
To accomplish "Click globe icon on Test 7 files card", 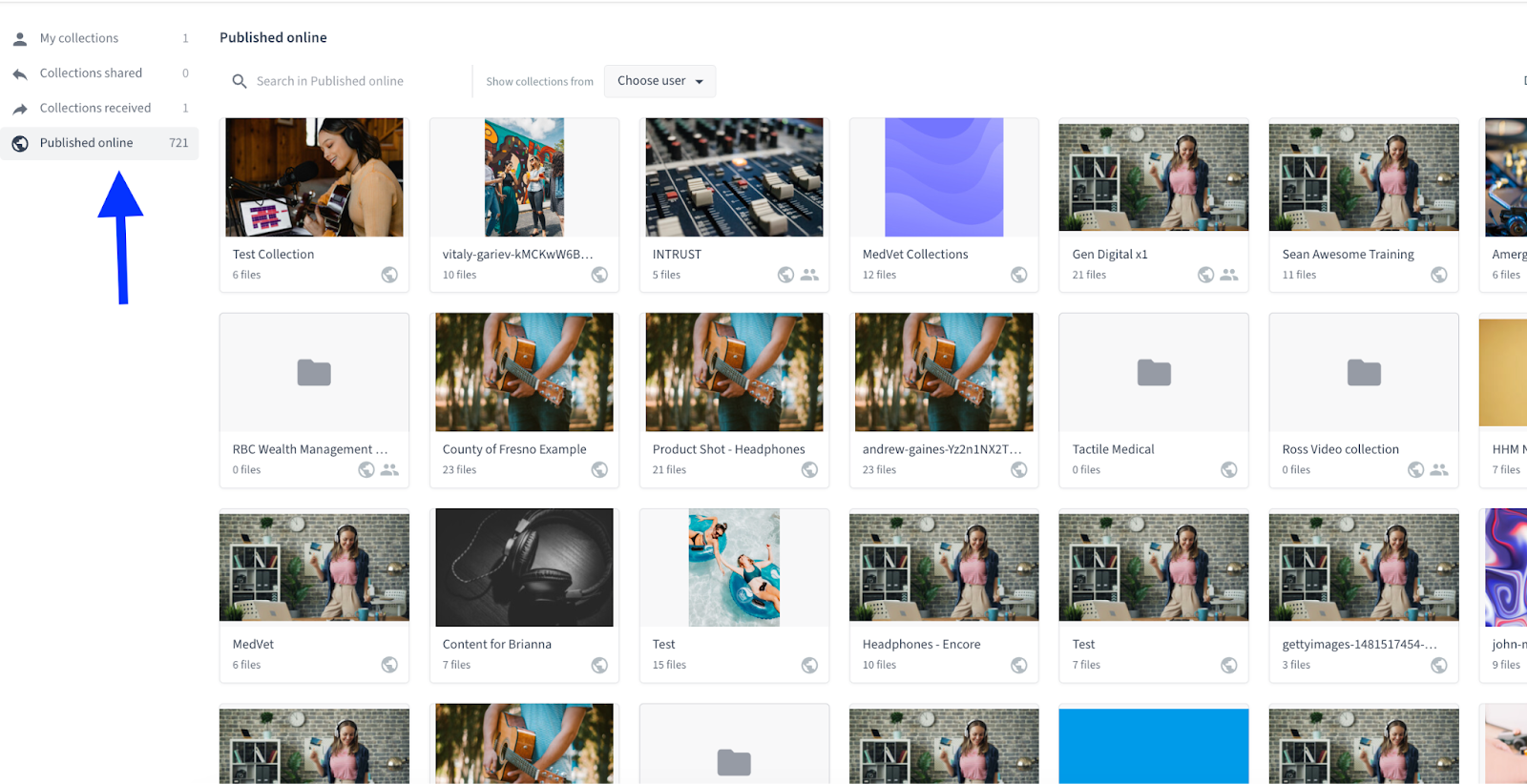I will tap(1229, 665).
